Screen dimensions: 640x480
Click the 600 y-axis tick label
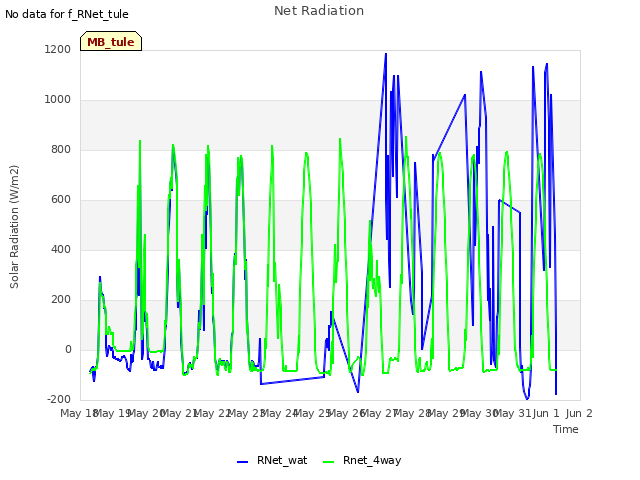point(61,200)
